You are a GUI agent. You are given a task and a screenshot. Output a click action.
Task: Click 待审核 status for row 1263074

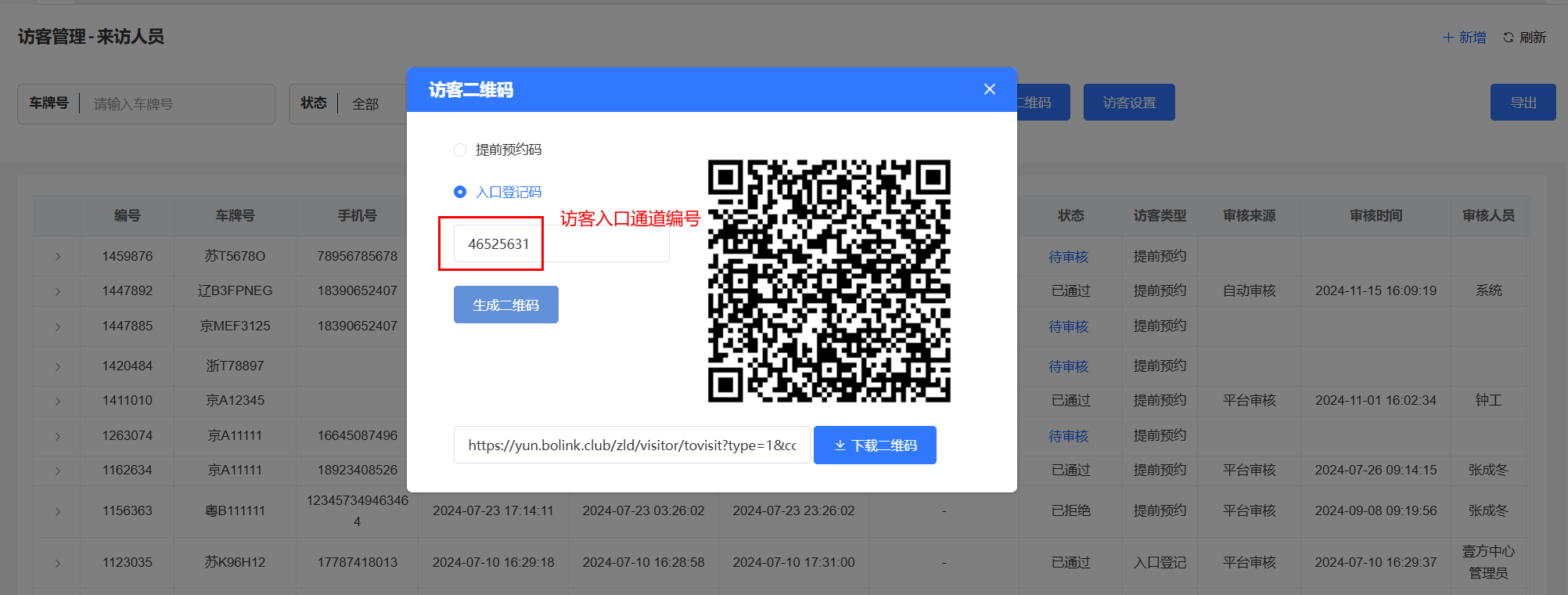pyautogui.click(x=1069, y=436)
